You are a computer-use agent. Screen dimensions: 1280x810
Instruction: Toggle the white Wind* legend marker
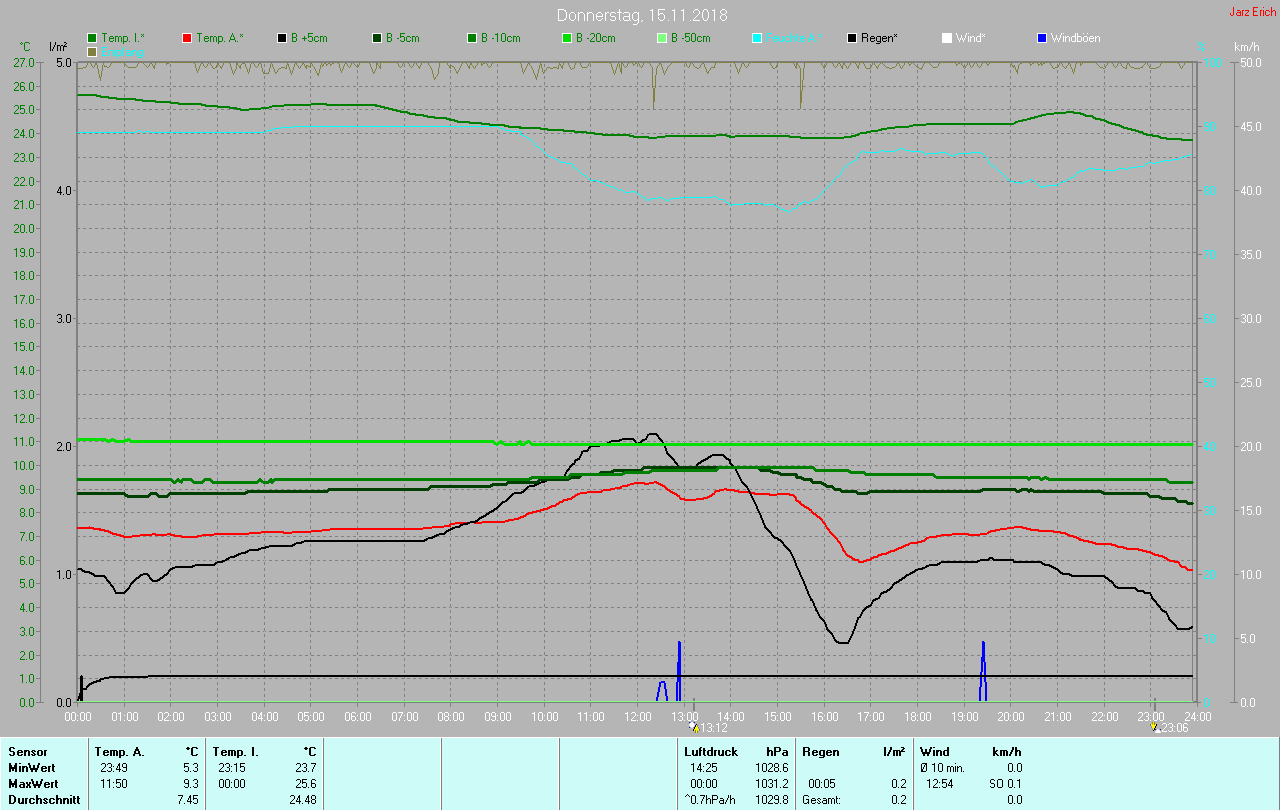(x=947, y=38)
